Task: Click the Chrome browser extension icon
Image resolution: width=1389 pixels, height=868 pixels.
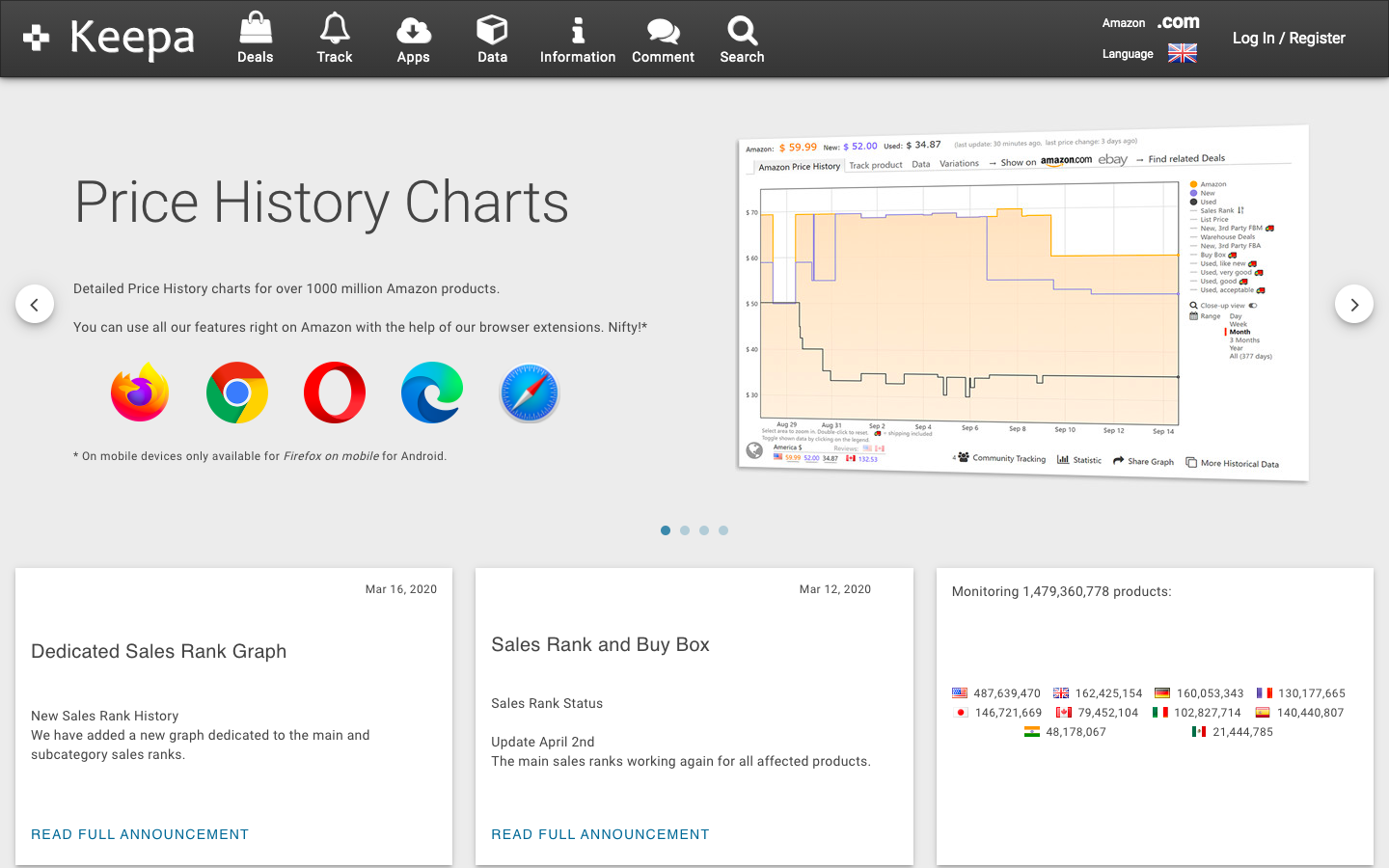Action: click(237, 393)
